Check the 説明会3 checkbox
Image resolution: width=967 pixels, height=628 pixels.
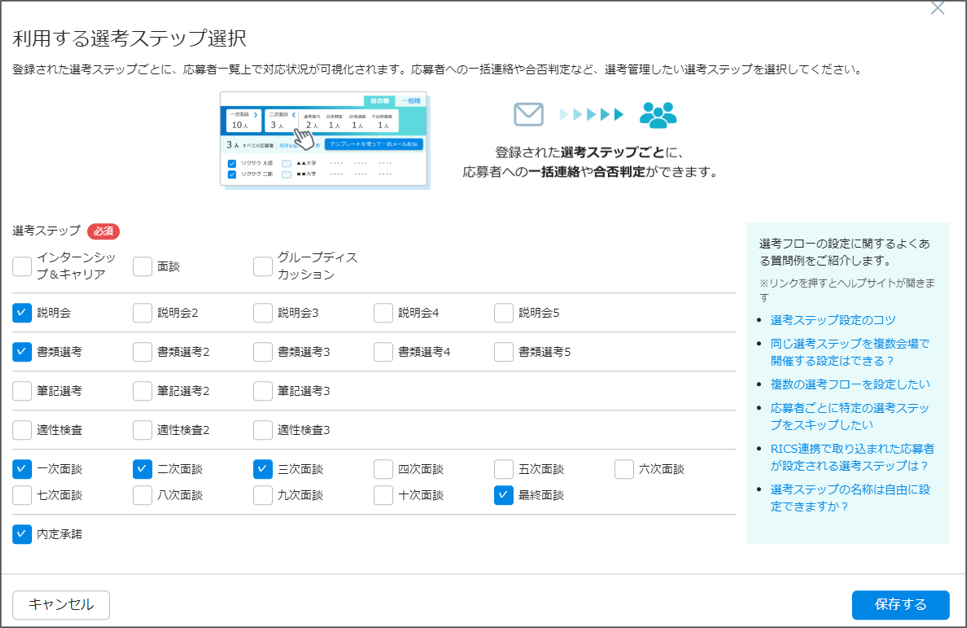click(263, 313)
